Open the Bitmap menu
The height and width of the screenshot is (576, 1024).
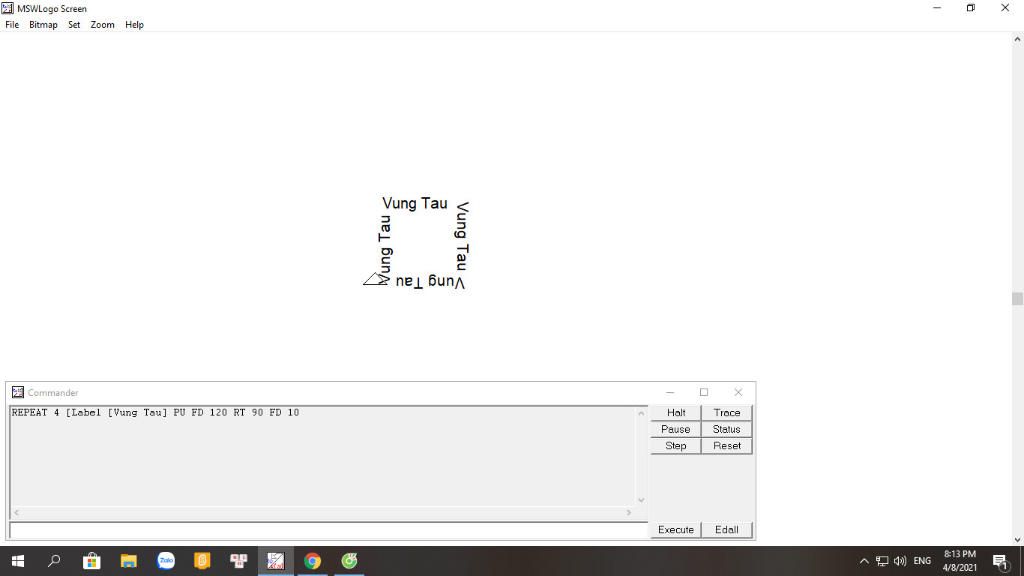click(x=43, y=25)
